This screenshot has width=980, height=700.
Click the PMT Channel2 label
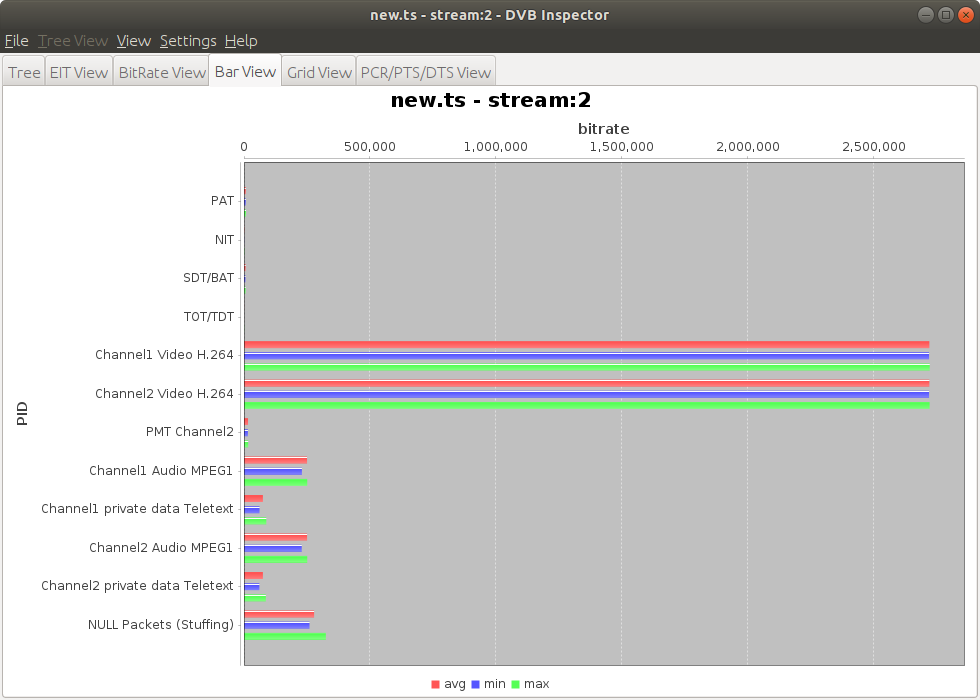click(190, 432)
